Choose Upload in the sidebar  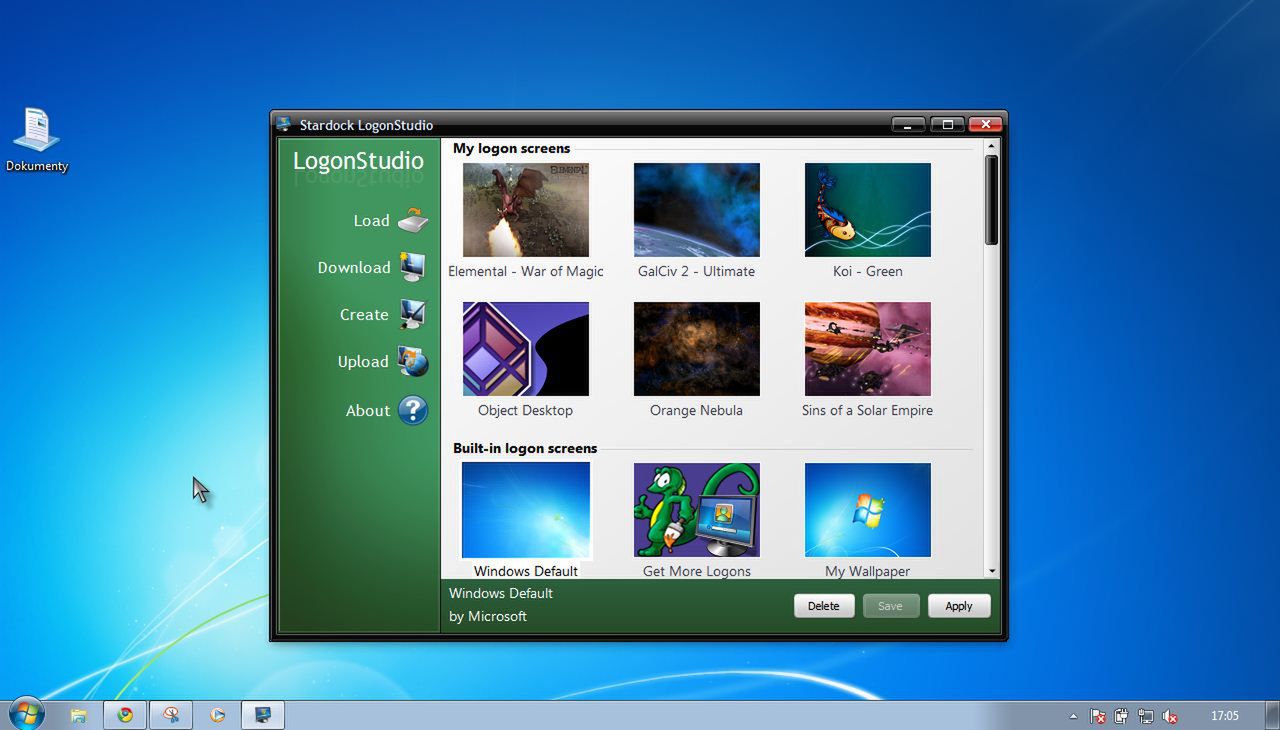click(363, 362)
